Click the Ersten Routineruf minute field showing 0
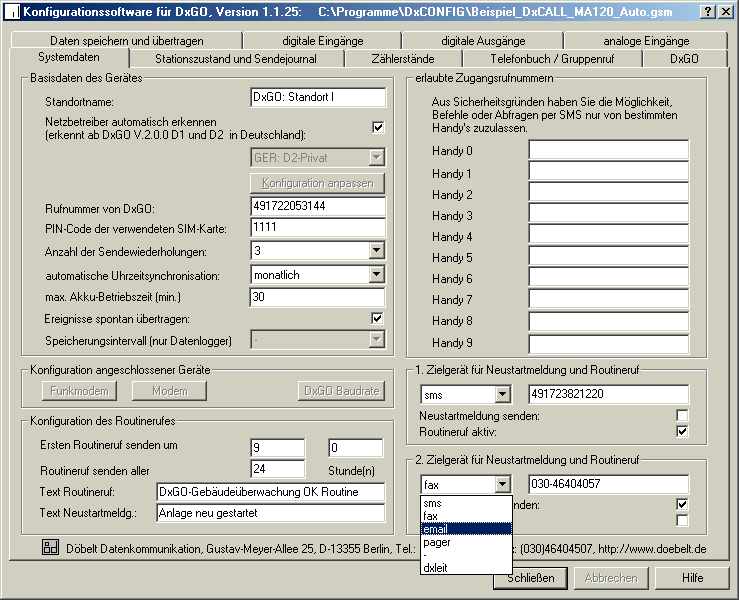Viewport: 739px width, 600px height. pyautogui.click(x=356, y=448)
